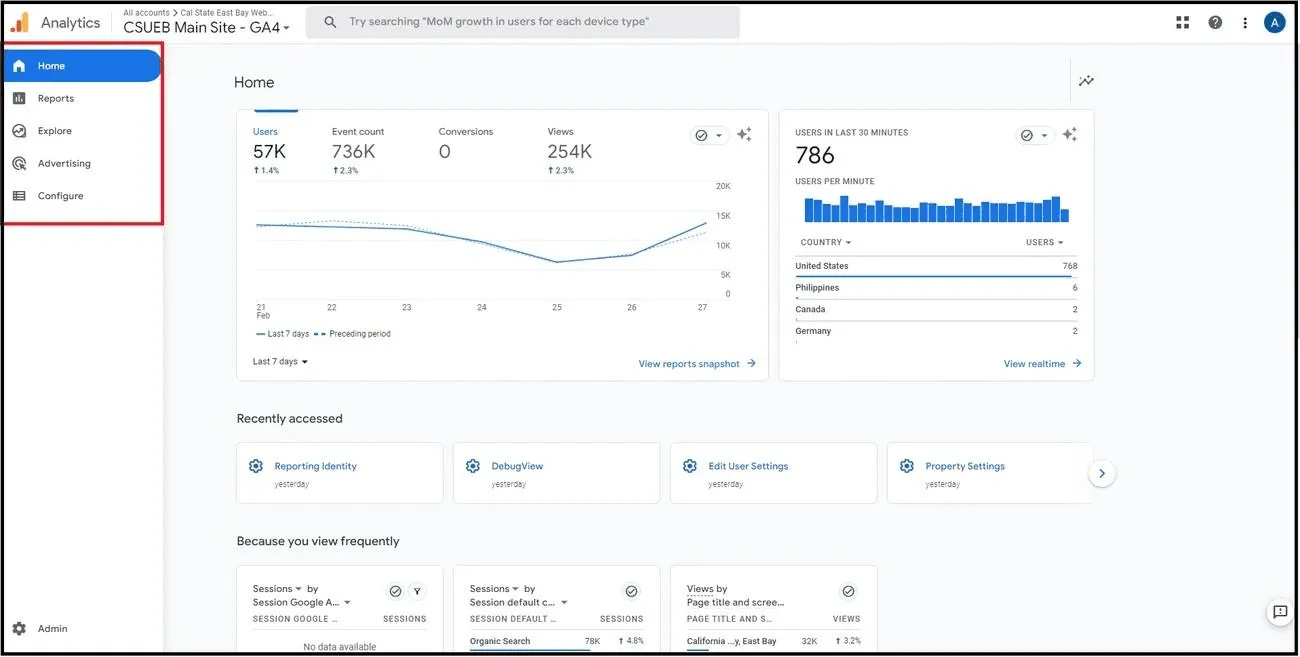
Task: Click the search input field
Action: coord(525,22)
